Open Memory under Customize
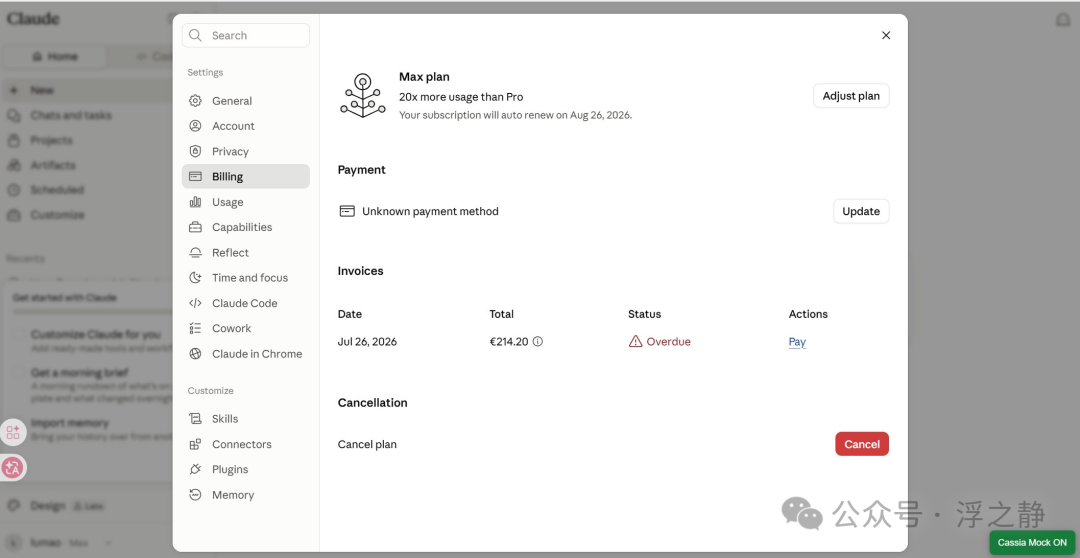 point(246,495)
